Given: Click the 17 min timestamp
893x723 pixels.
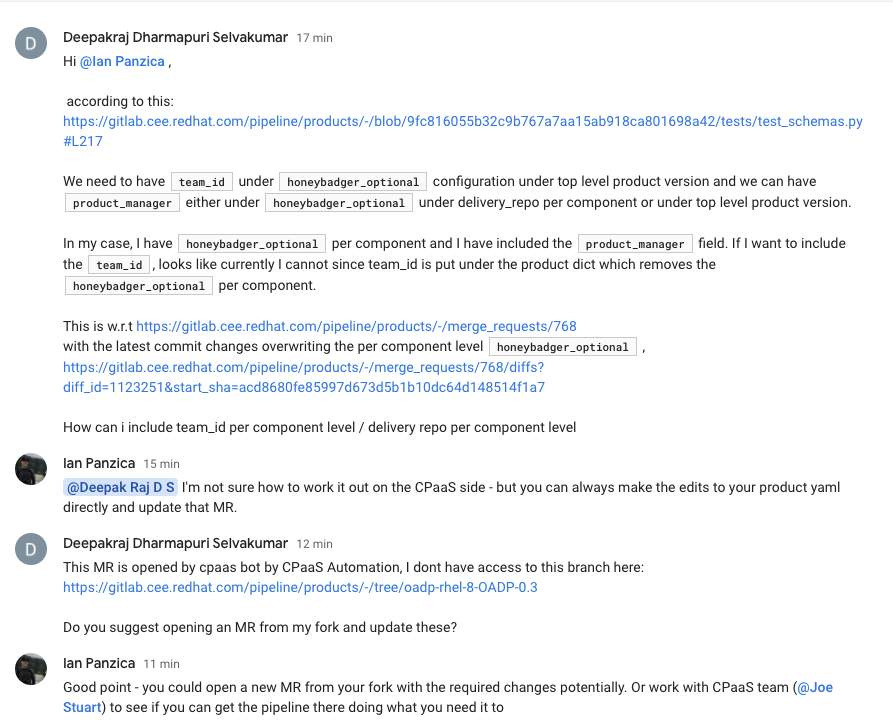Looking at the screenshot, I should [x=314, y=38].
